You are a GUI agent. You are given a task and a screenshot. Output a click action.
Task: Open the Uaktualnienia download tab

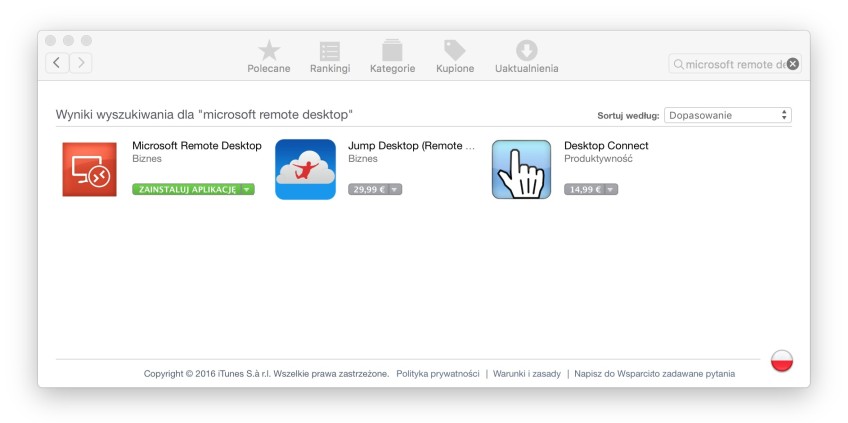point(527,57)
